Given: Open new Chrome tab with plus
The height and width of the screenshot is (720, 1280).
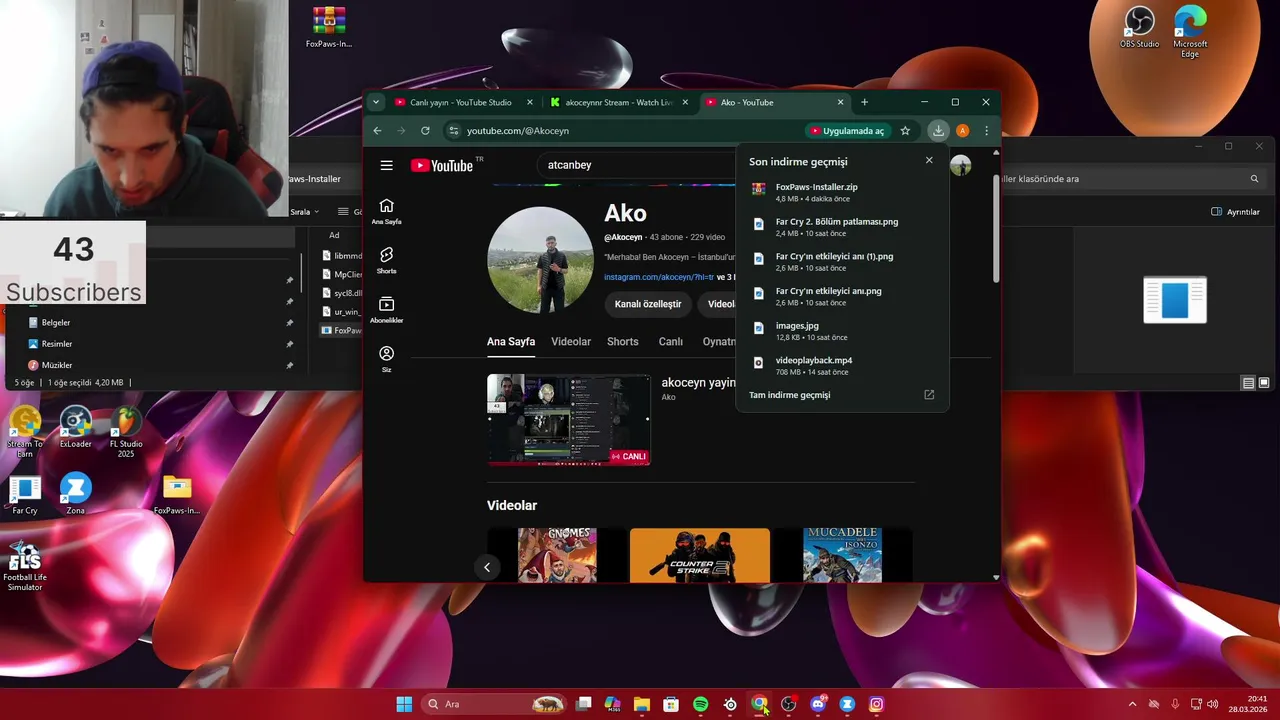Looking at the screenshot, I should tap(864, 102).
